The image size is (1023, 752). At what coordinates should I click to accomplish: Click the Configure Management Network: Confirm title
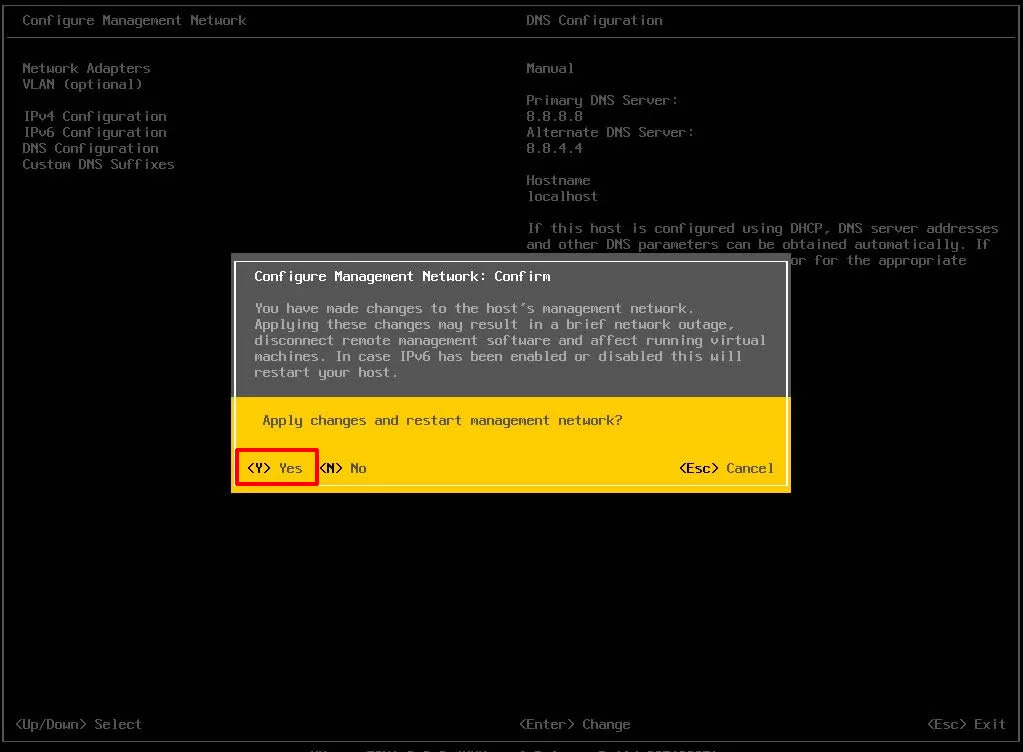pyautogui.click(x=402, y=276)
